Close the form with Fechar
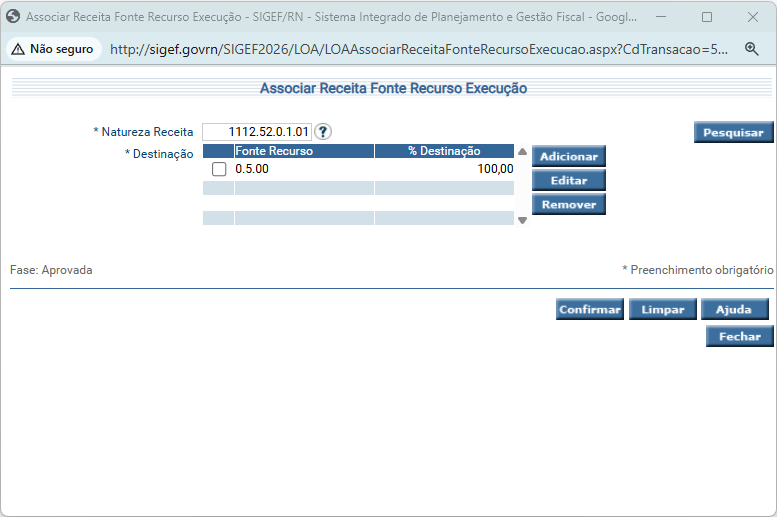The image size is (777, 517). tap(739, 337)
